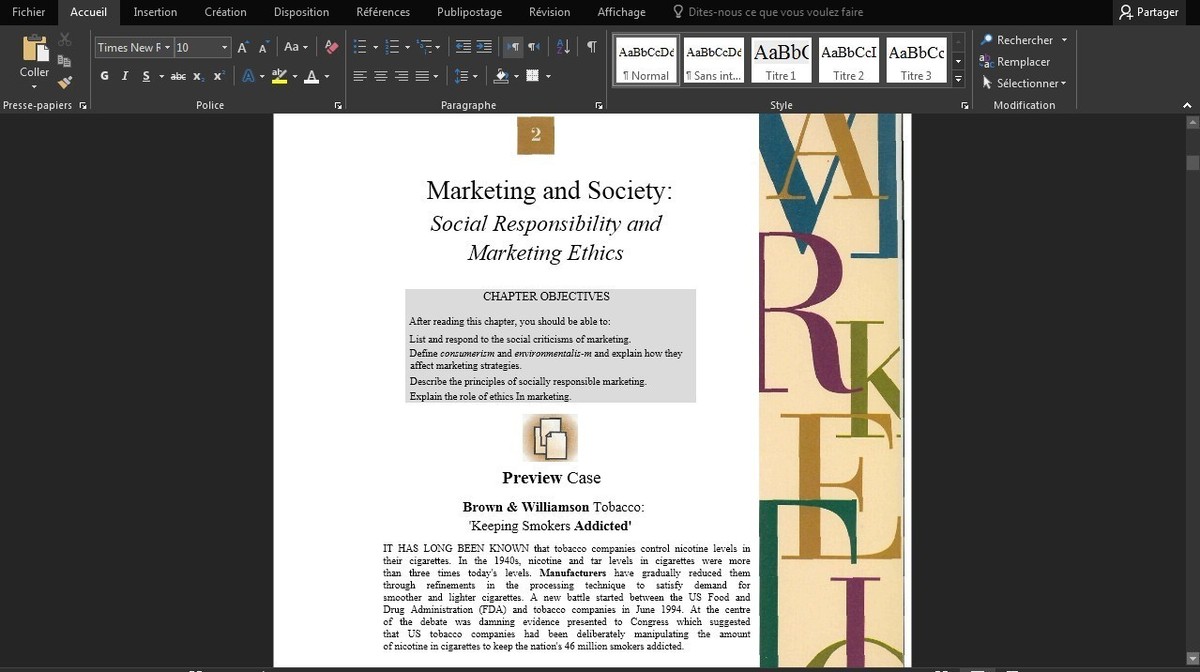Click the Remplacer button
Image resolution: width=1200 pixels, height=672 pixels.
point(1015,62)
